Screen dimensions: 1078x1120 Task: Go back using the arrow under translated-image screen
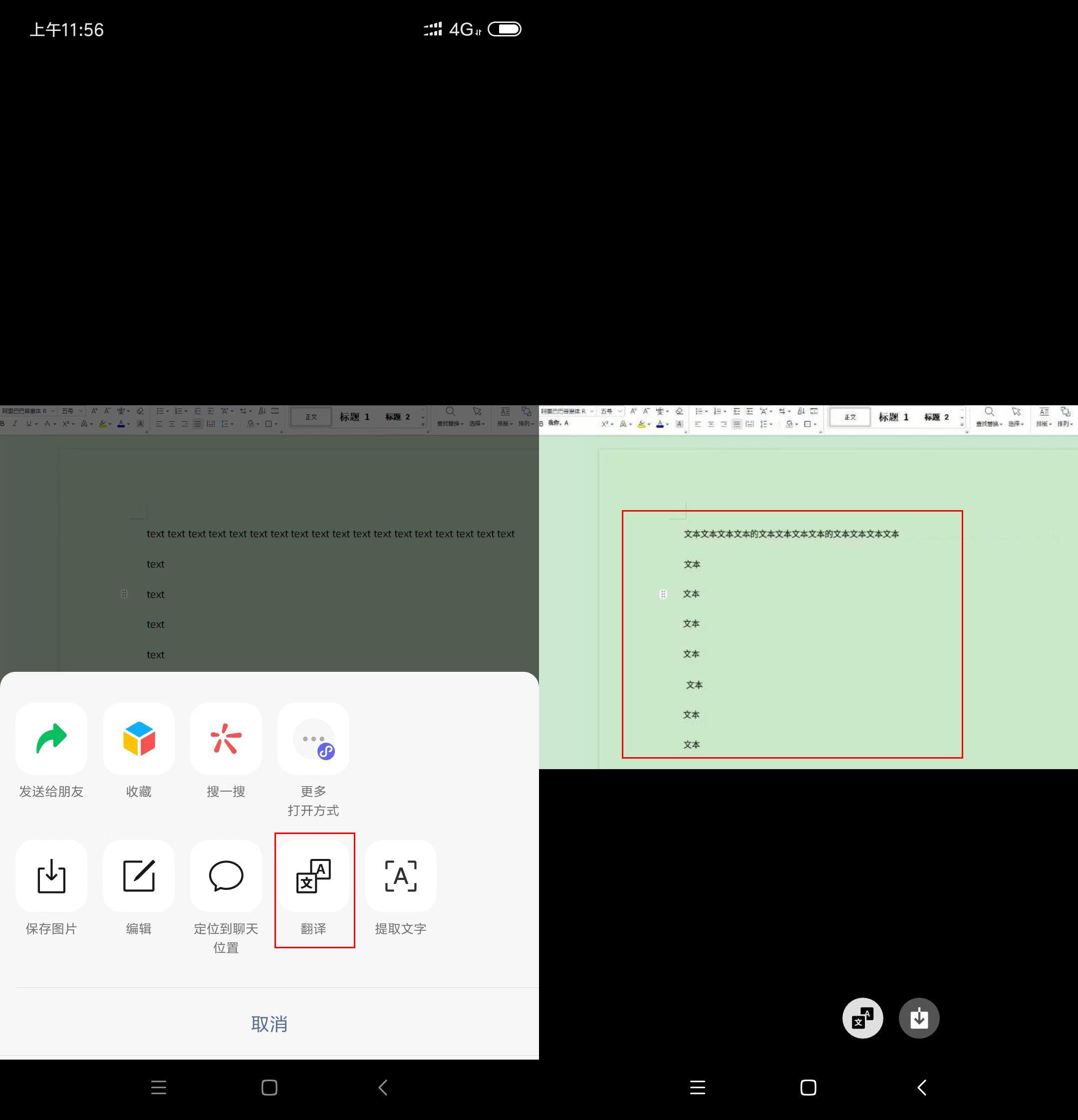coord(922,1088)
